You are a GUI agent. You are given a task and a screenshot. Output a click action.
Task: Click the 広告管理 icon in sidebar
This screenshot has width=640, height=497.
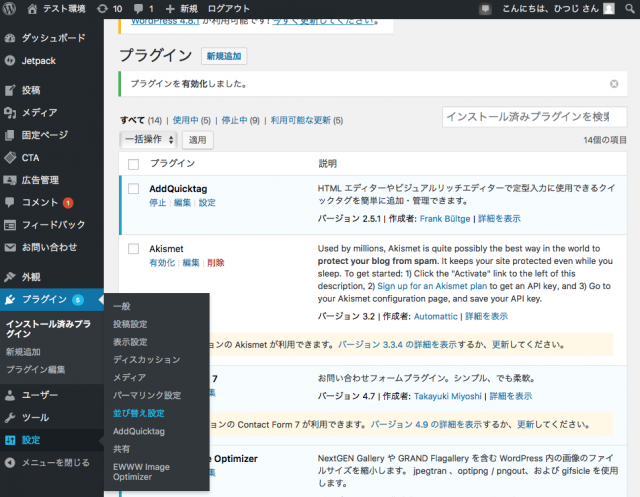[10, 180]
